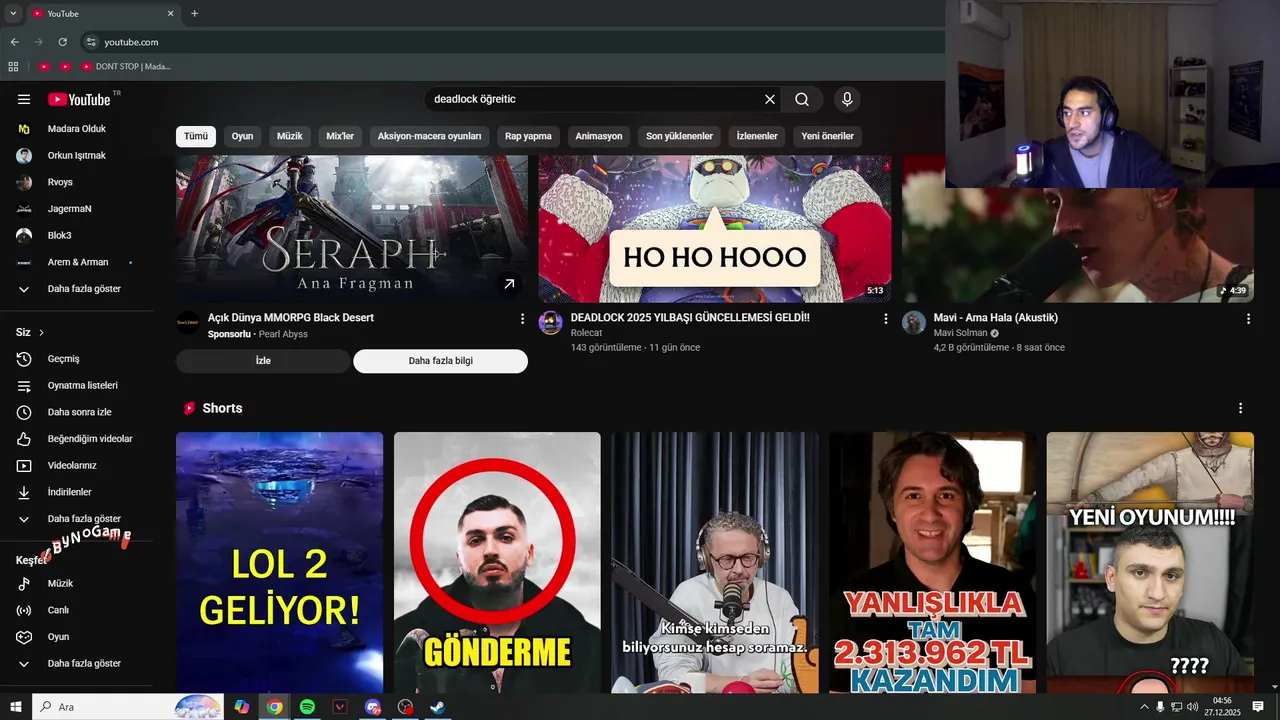This screenshot has height=720, width=1280.
Task: Clear the search text with the X icon
Action: (x=770, y=99)
